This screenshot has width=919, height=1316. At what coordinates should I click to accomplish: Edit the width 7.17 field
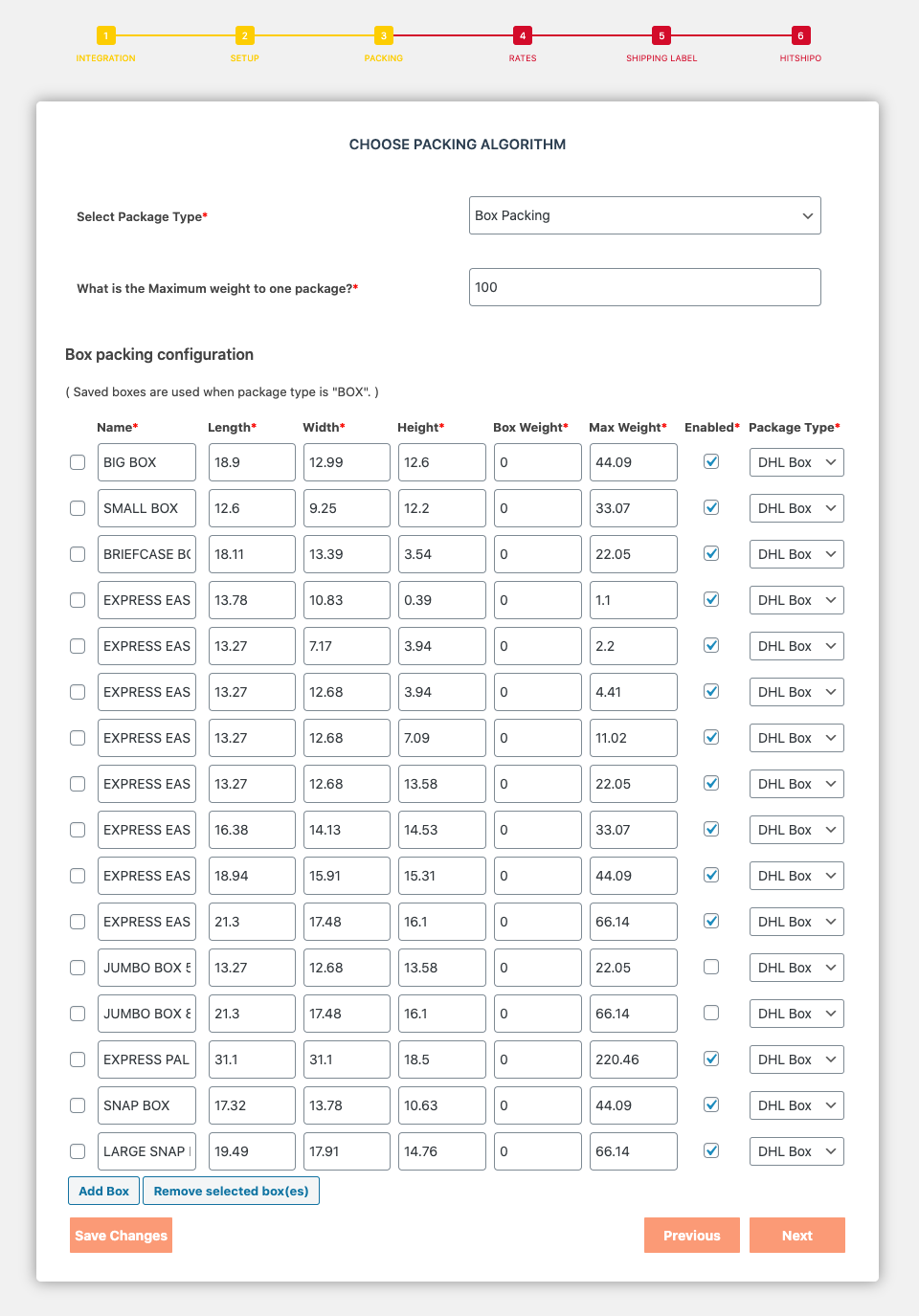coord(347,646)
